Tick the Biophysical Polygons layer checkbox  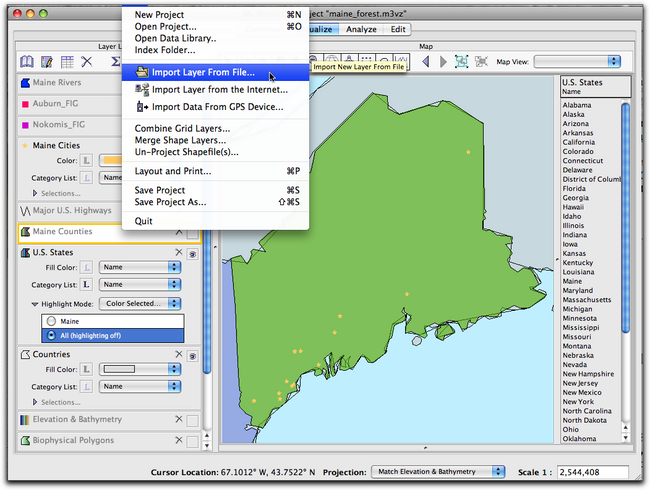[x=192, y=441]
